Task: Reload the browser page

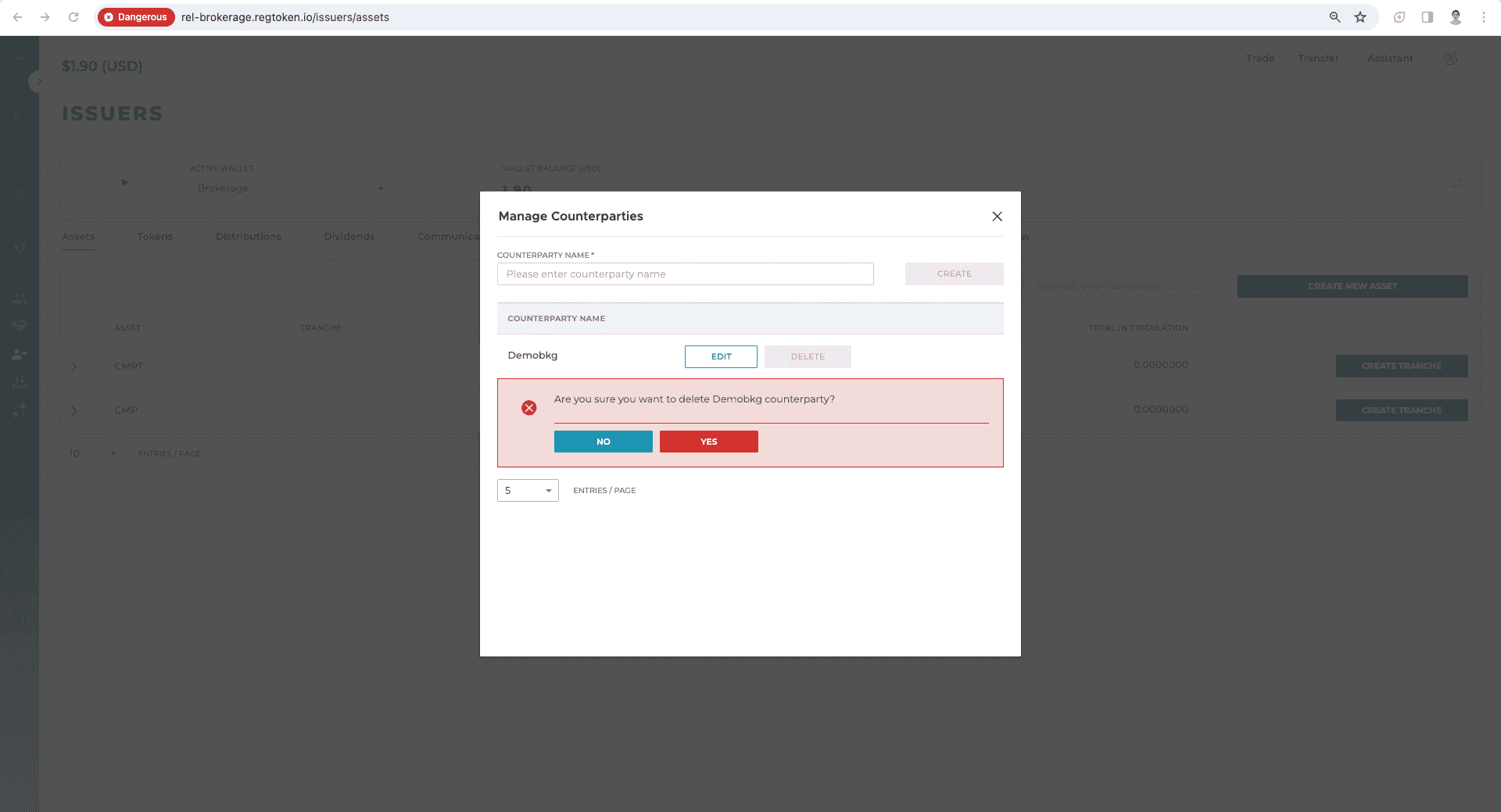Action: pos(73,17)
